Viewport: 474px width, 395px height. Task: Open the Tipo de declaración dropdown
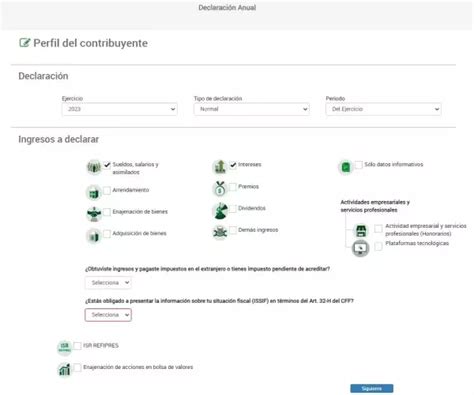(251, 109)
